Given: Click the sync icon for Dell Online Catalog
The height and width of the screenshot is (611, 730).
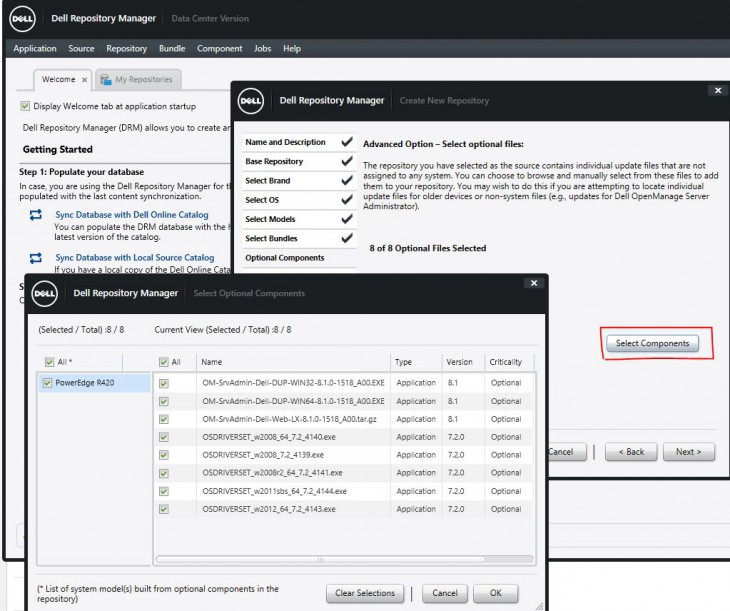Looking at the screenshot, I should coord(36,215).
